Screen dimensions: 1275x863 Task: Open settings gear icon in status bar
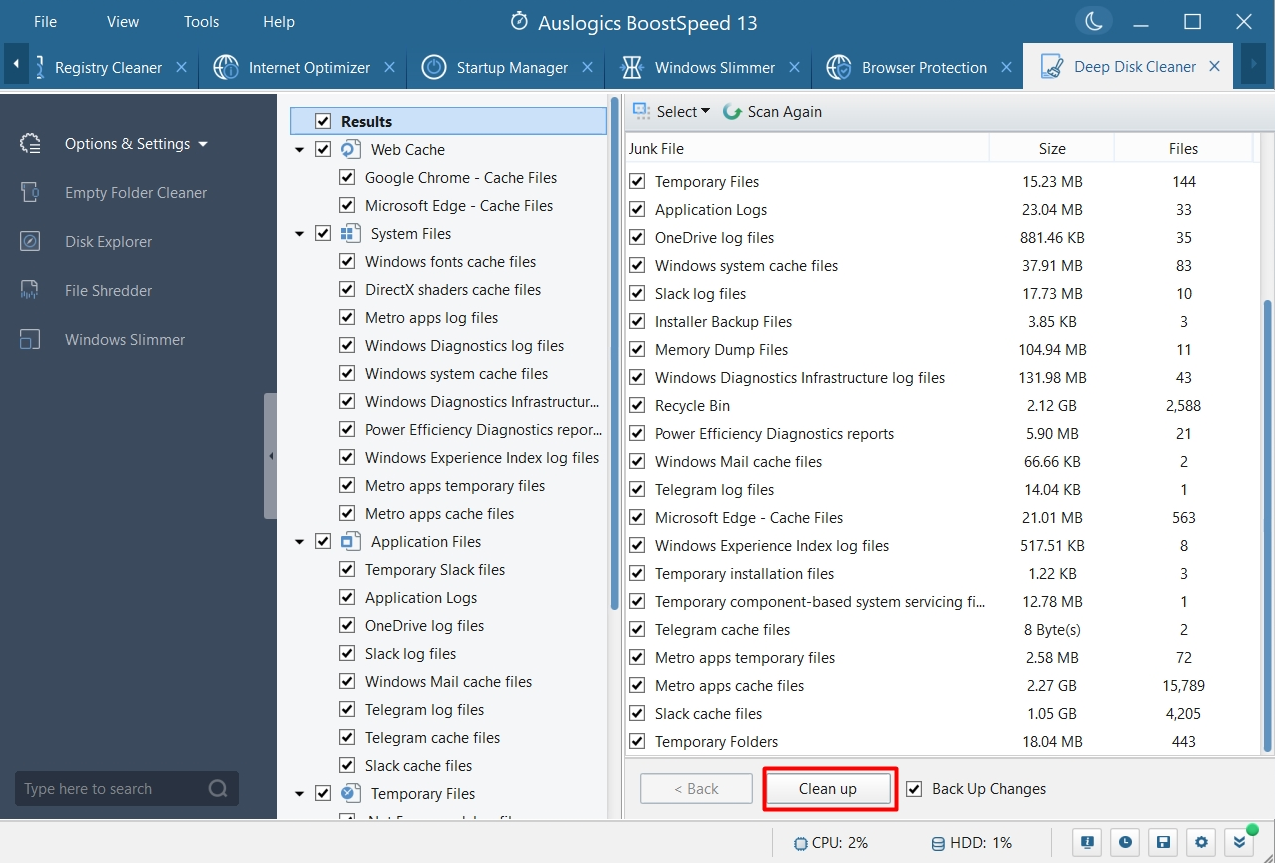(x=1202, y=842)
